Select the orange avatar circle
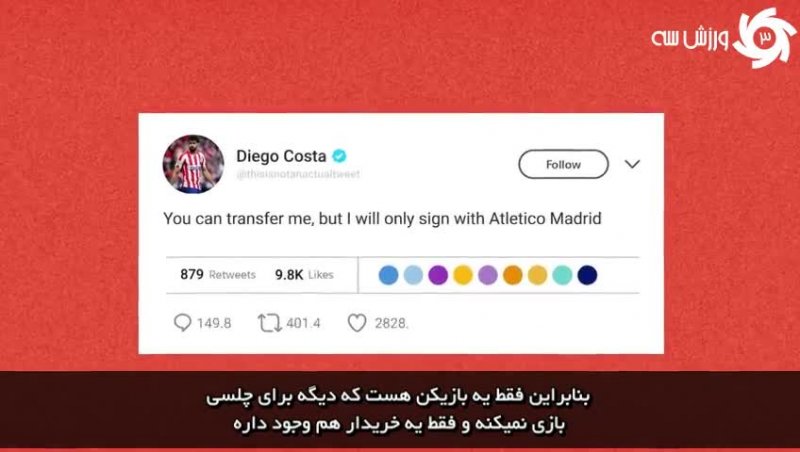Viewport: 800px width, 452px height. coord(513,275)
